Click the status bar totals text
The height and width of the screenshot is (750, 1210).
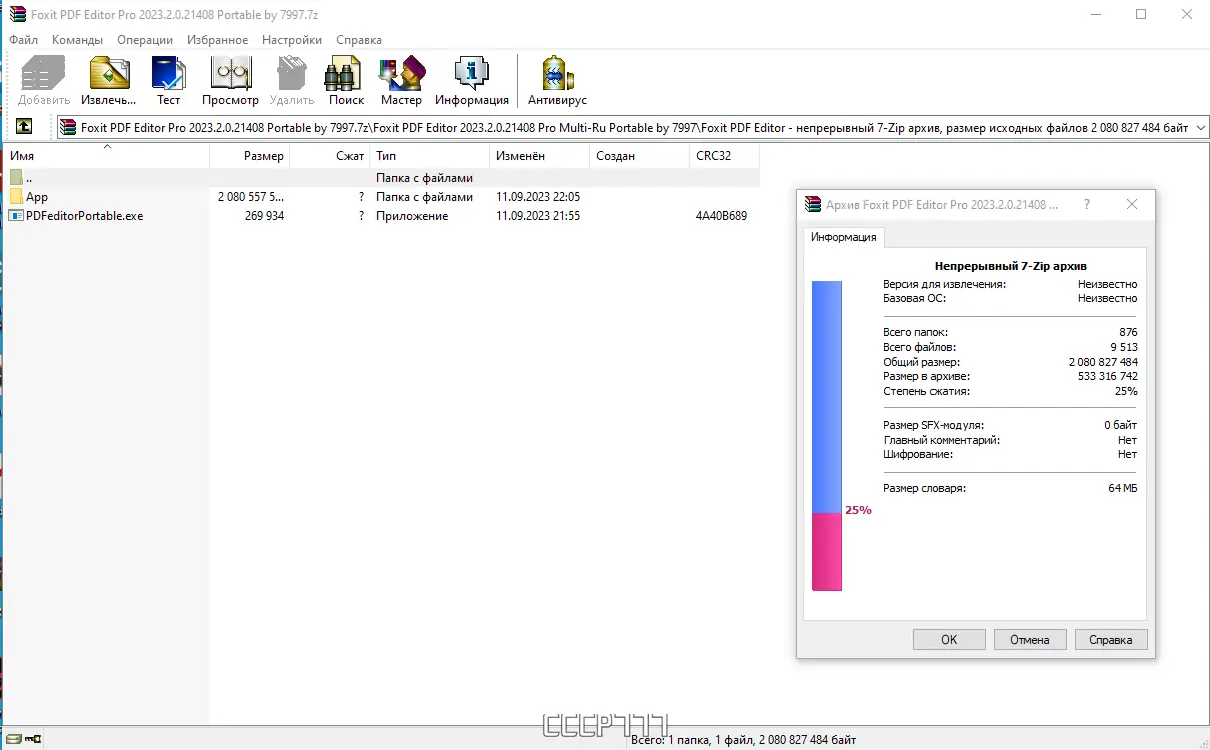click(743, 740)
